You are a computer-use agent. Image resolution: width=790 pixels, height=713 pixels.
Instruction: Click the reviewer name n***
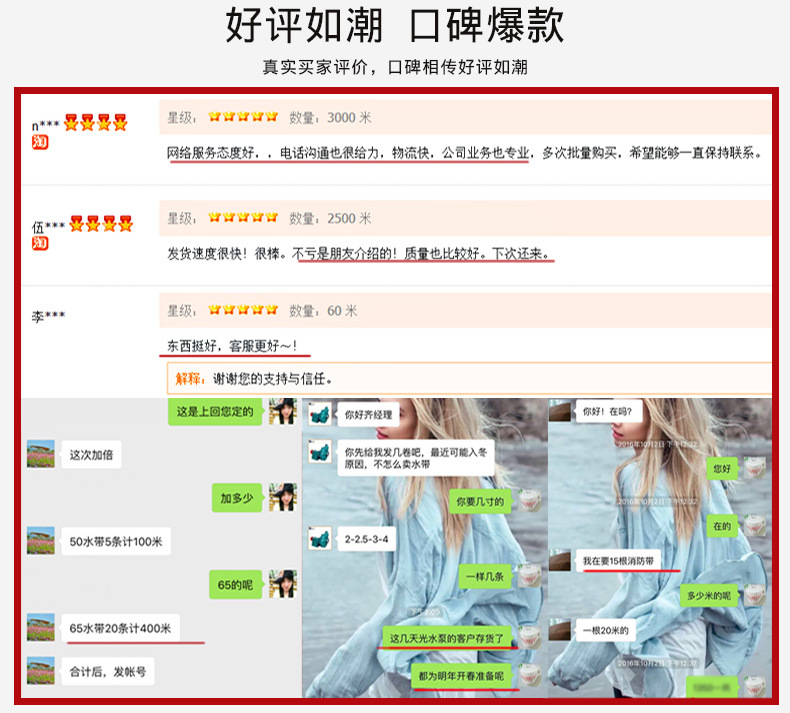[x=46, y=124]
